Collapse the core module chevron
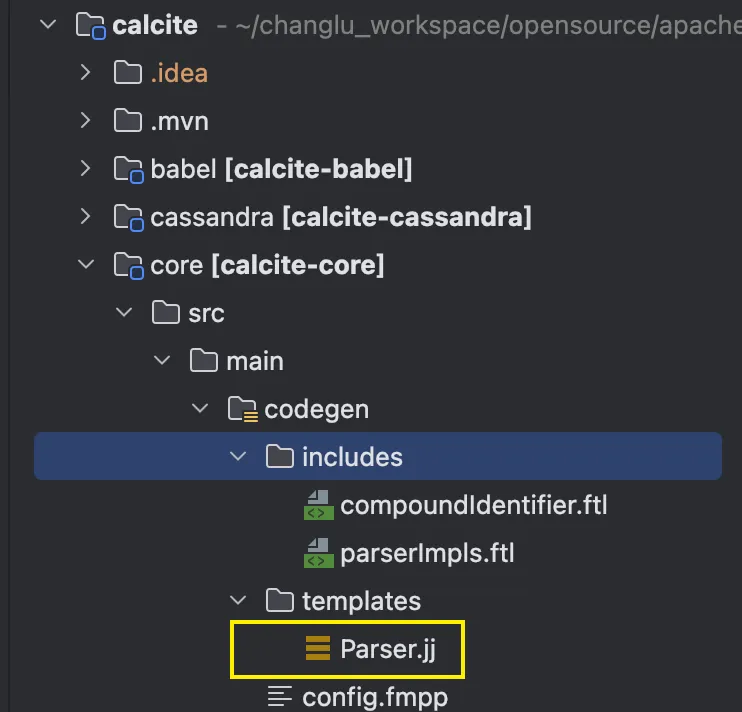The image size is (742, 712). (86, 265)
